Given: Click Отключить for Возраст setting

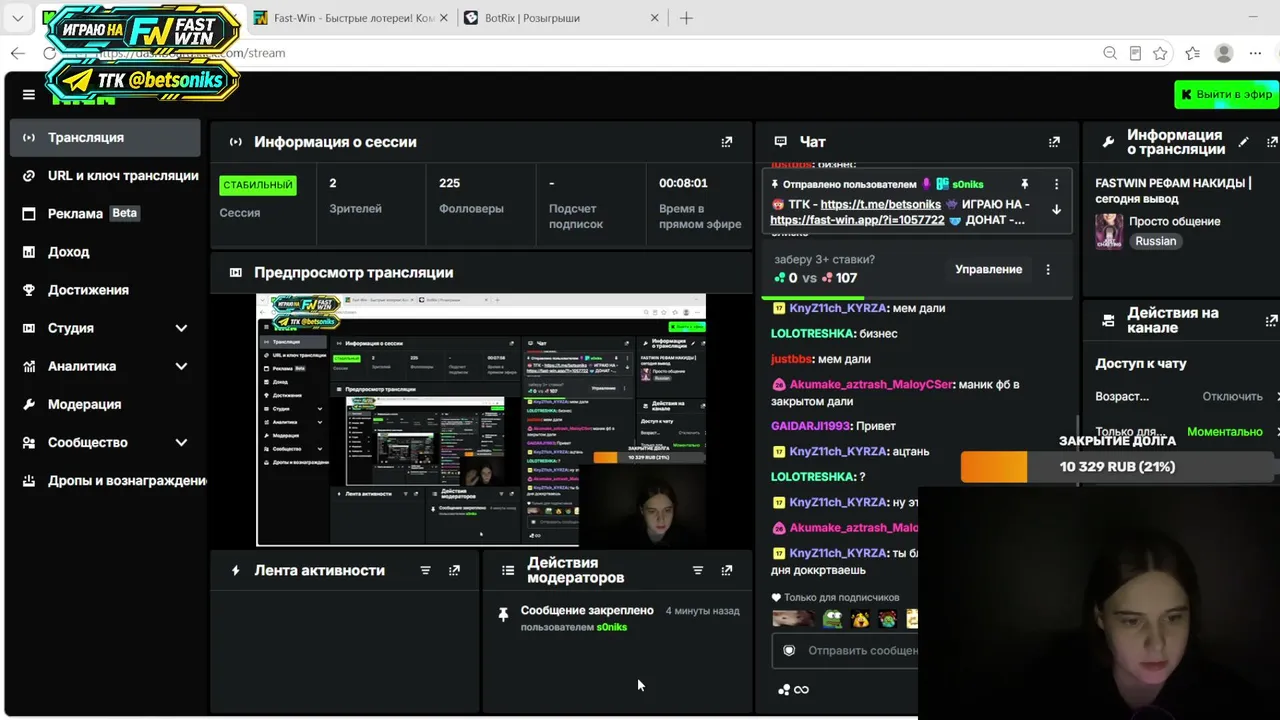Looking at the screenshot, I should [1232, 396].
